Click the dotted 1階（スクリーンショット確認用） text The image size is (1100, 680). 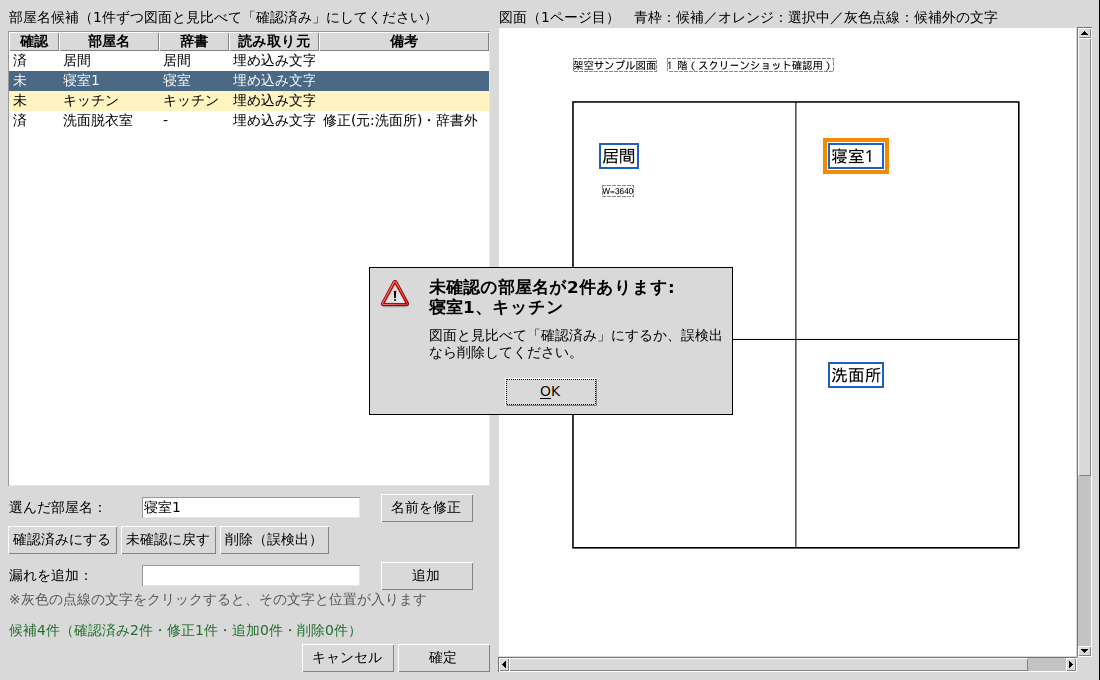(x=750, y=65)
